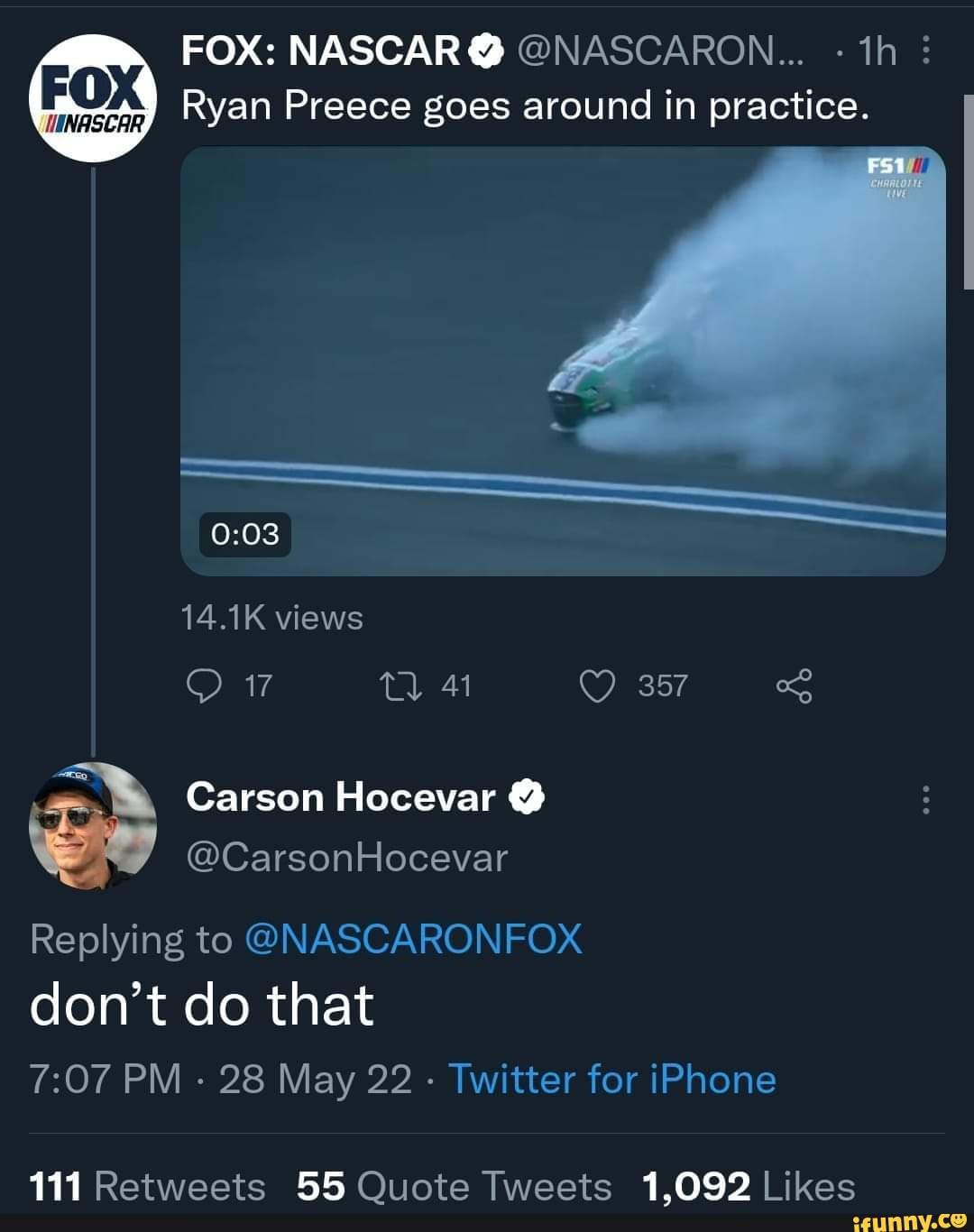Open the reply icon on FOX NASCAR's tweet
This screenshot has height=1232, width=974.
tap(209, 686)
